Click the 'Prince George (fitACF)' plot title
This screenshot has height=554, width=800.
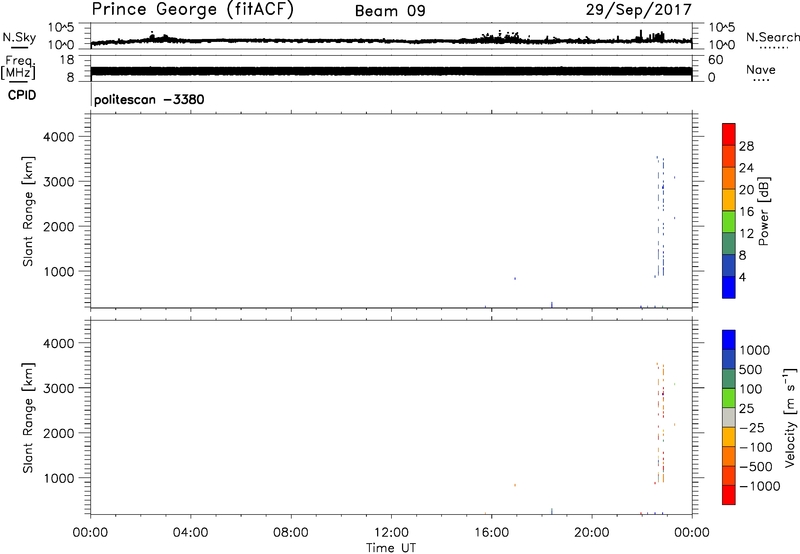tap(192, 9)
